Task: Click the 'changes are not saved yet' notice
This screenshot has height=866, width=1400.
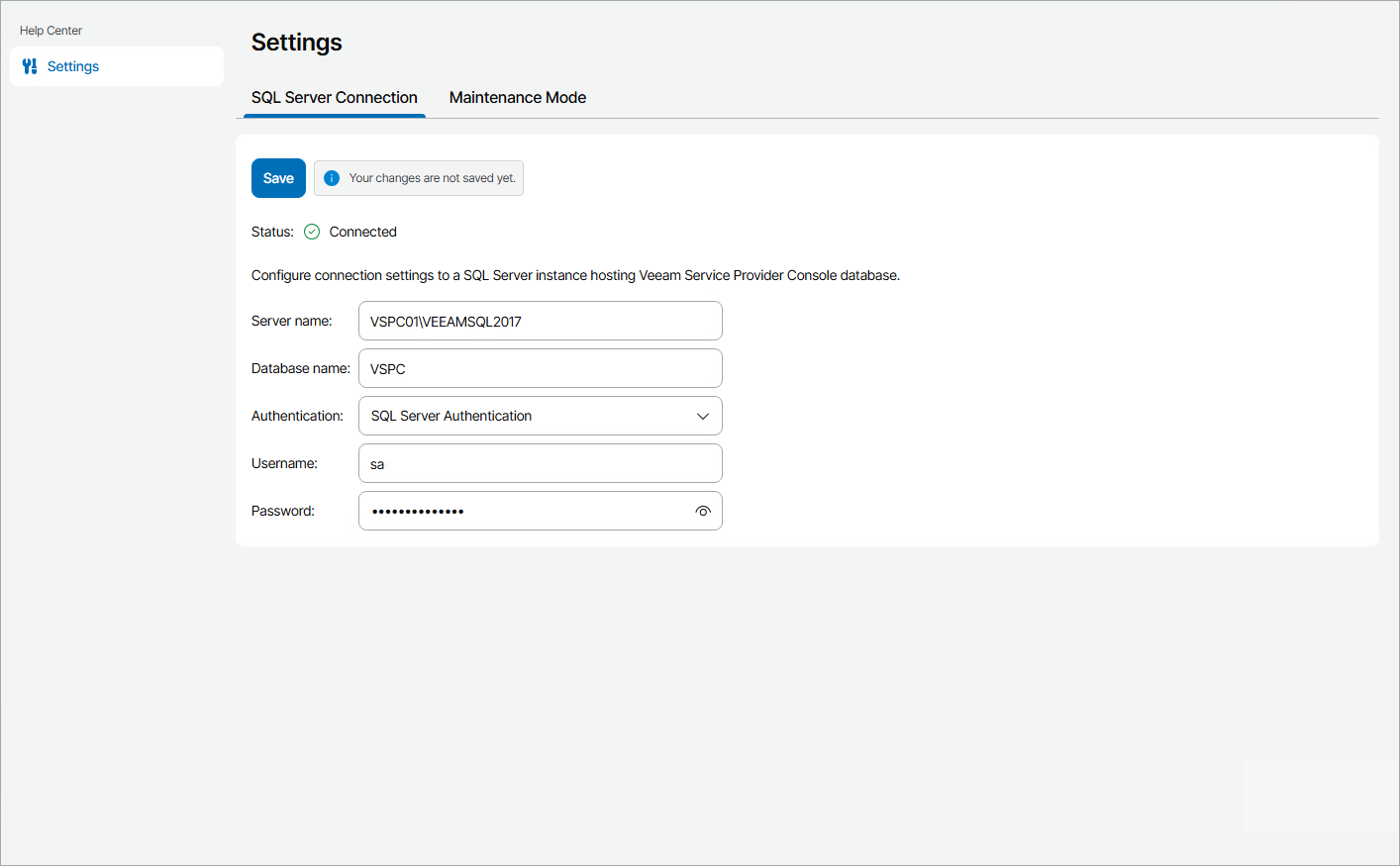Action: click(x=432, y=178)
